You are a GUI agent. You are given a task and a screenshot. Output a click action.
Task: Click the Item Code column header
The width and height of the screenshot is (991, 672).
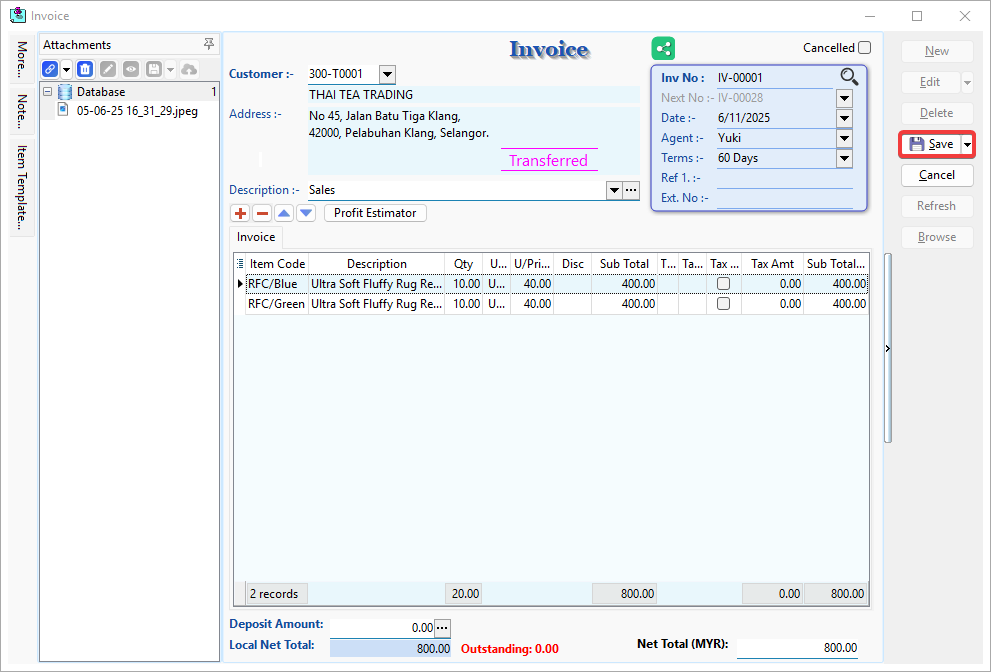click(277, 264)
